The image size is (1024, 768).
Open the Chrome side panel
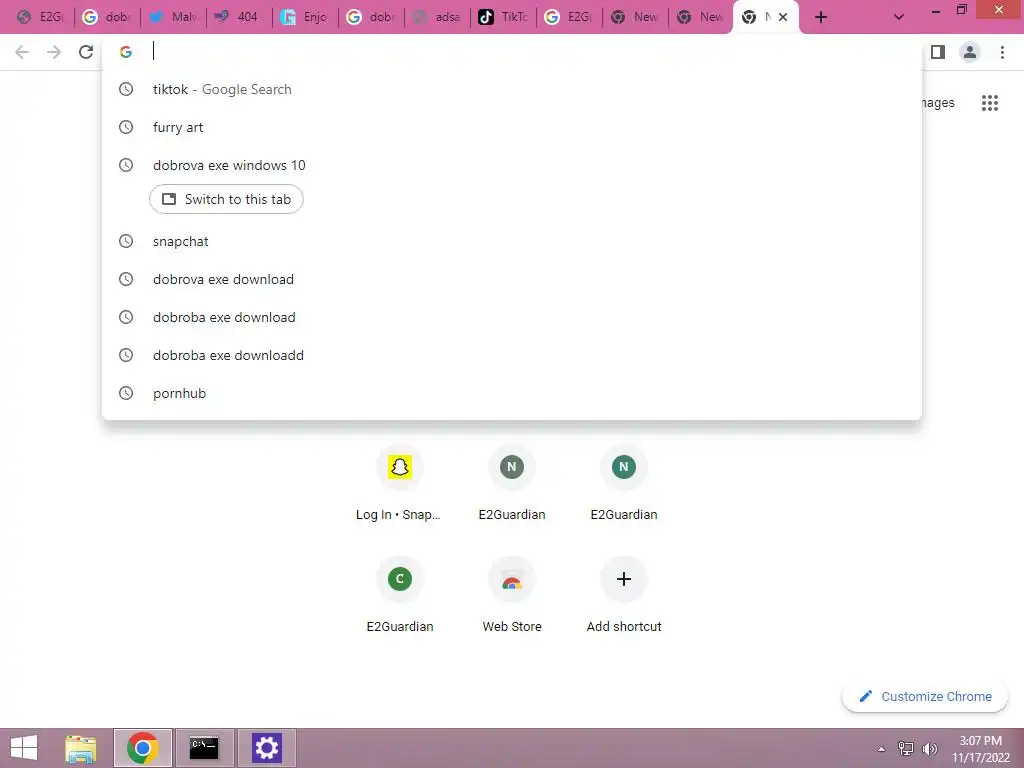coord(938,52)
